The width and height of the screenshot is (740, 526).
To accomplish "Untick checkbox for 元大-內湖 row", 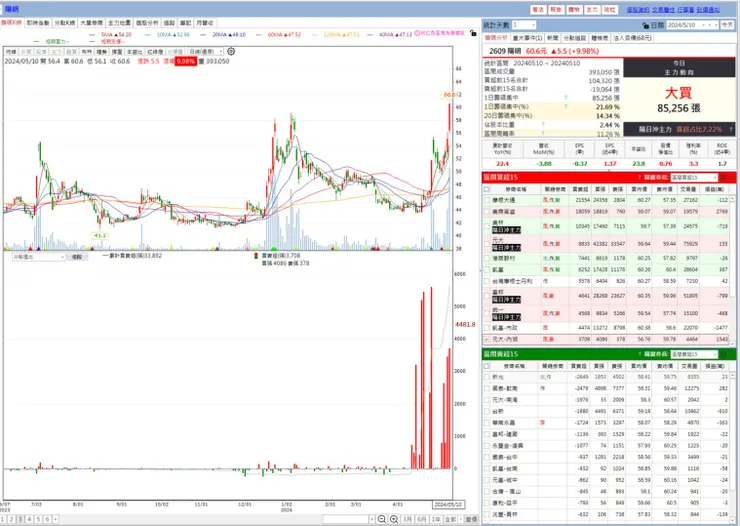I will tap(487, 339).
